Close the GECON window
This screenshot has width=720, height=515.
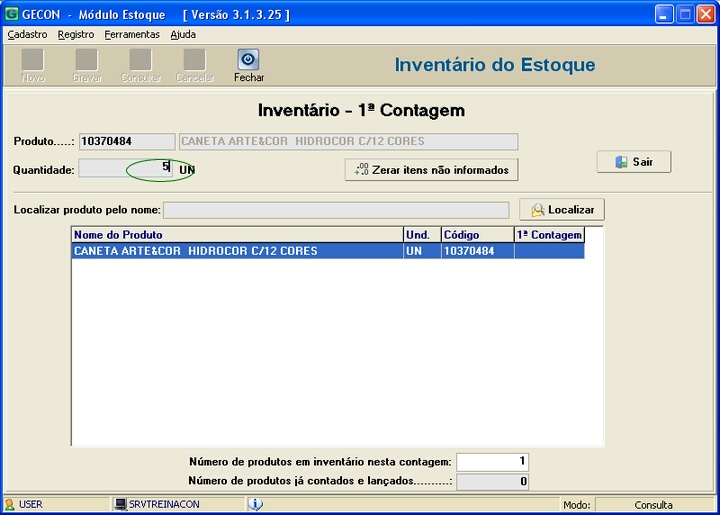(705, 15)
